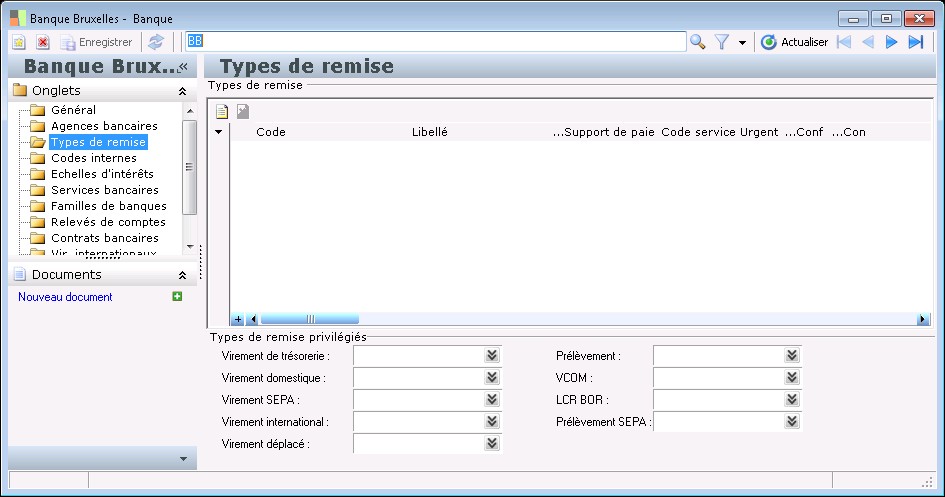945x497 pixels.
Task: Click the Codes internes folder icon
Action: 38,158
